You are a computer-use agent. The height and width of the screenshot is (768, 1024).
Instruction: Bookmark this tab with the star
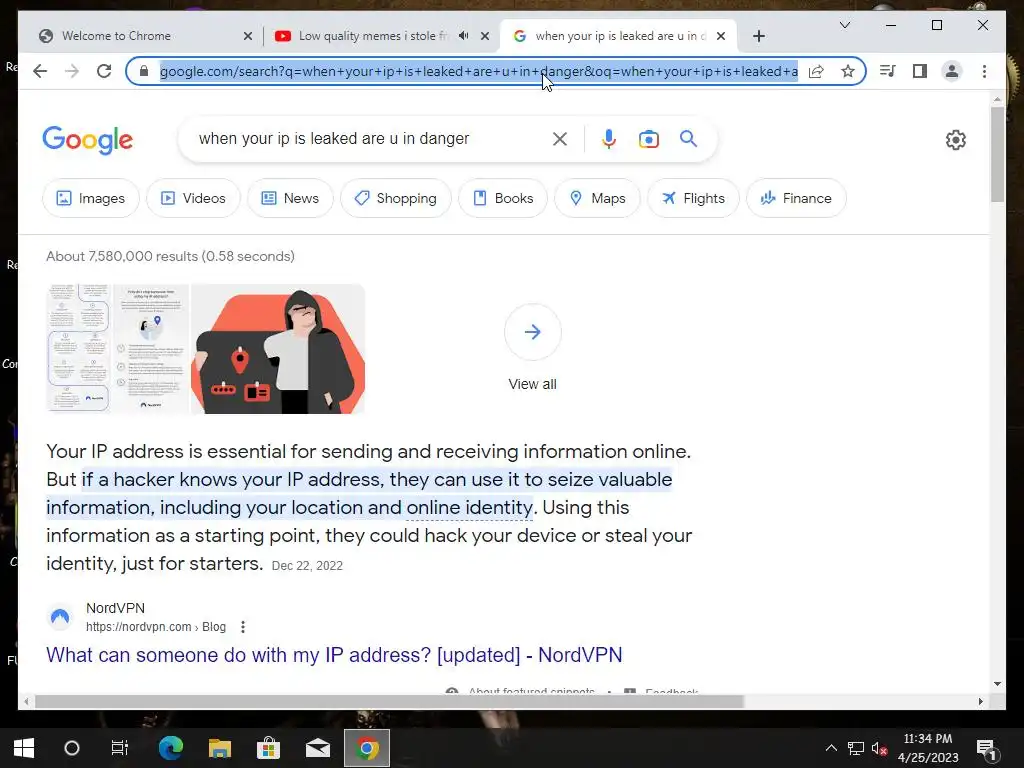click(848, 71)
